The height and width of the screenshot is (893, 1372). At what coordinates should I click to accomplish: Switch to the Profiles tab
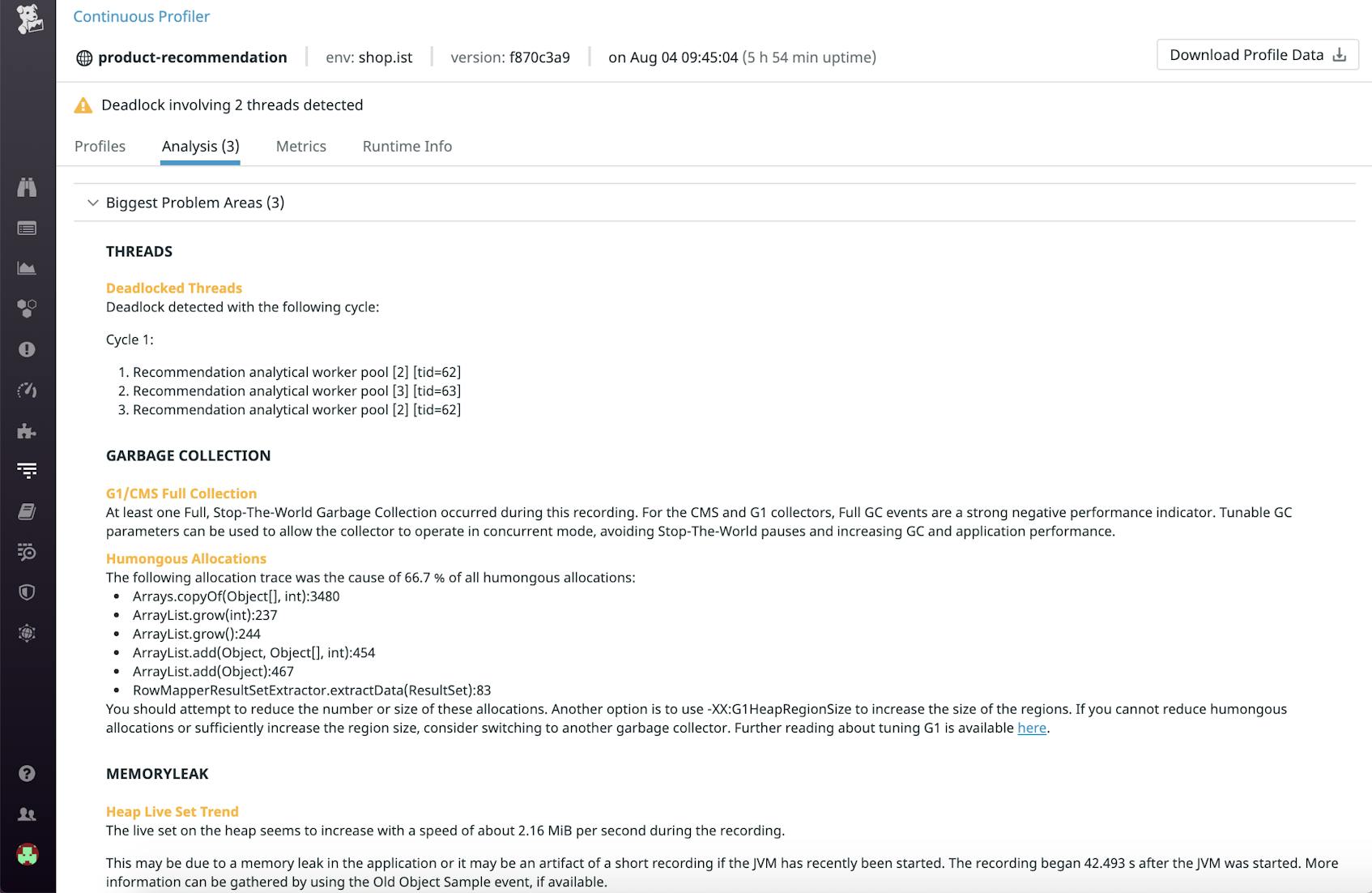[100, 147]
